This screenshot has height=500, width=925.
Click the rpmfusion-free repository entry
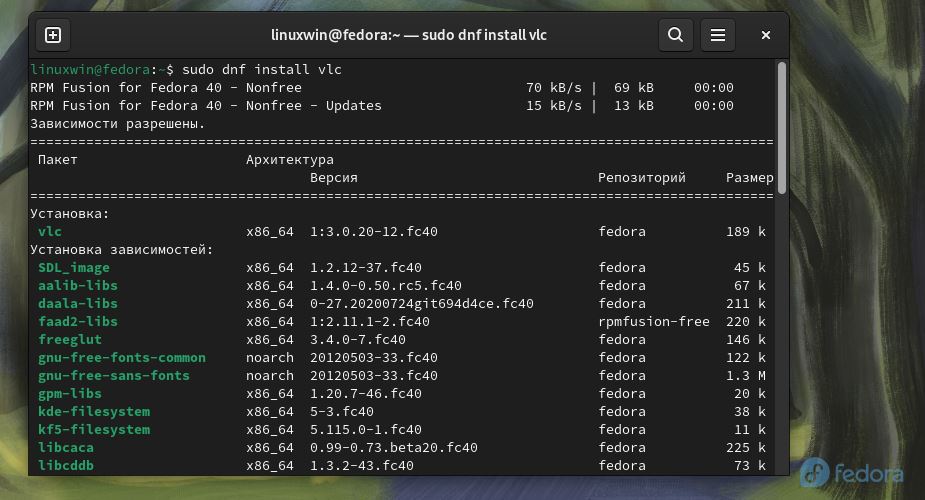[654, 321]
